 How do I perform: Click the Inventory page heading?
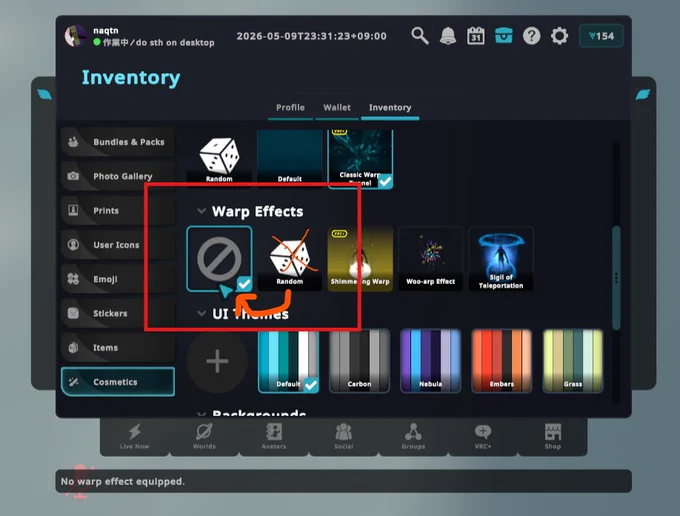131,78
